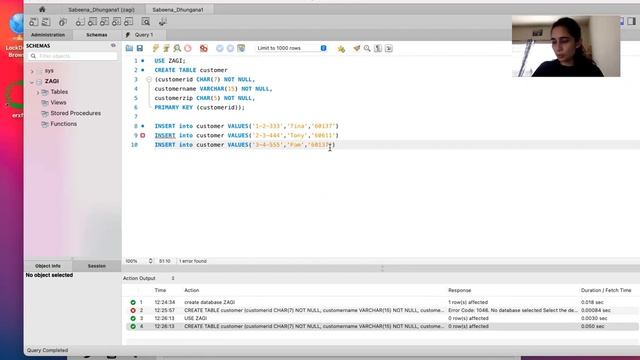Stop the running query
Image resolution: width=640 pixels, height=360 pixels.
point(188,48)
